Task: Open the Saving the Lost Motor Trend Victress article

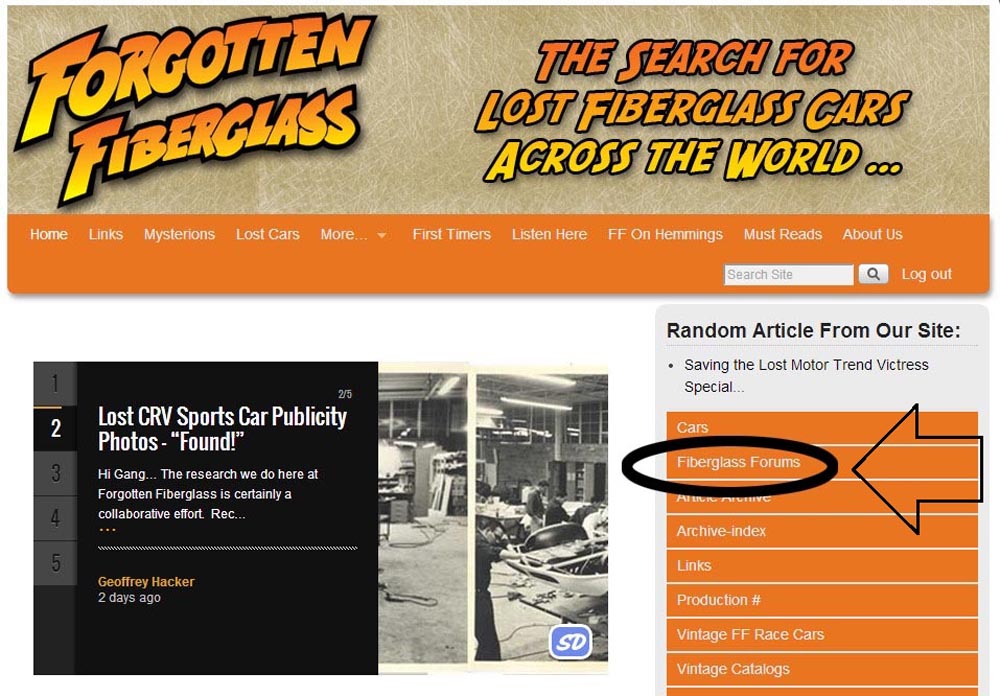Action: (806, 376)
